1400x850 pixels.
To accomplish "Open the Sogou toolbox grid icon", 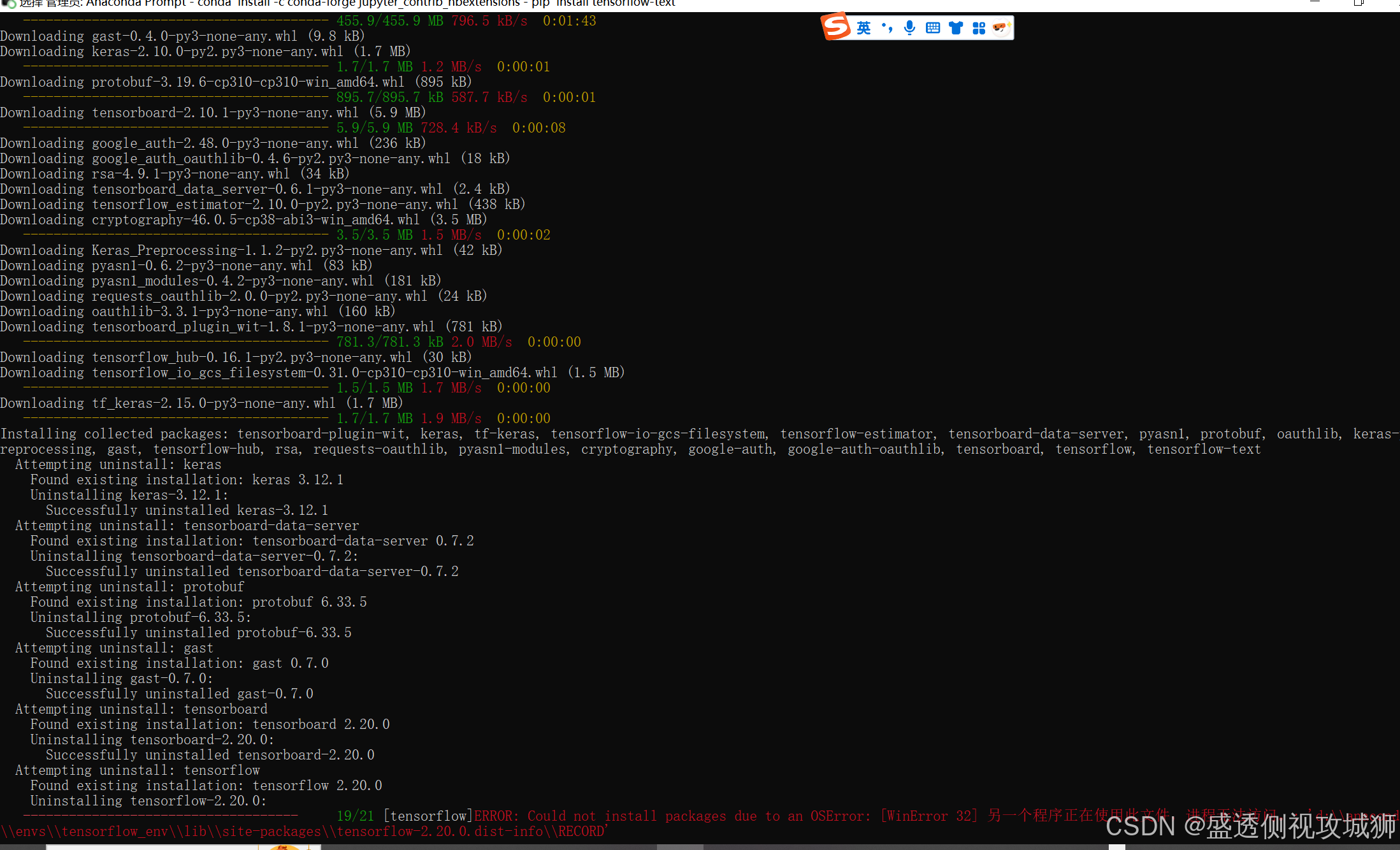I will click(979, 28).
